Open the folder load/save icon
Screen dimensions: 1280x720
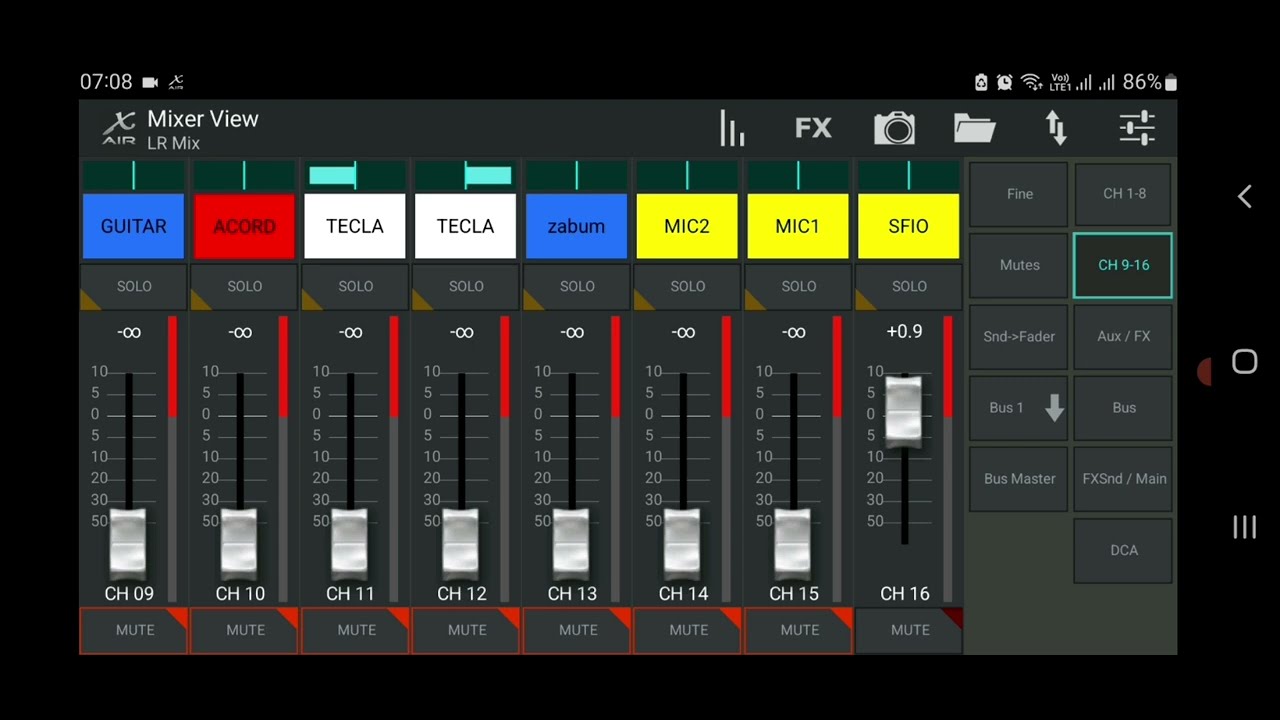click(x=975, y=128)
